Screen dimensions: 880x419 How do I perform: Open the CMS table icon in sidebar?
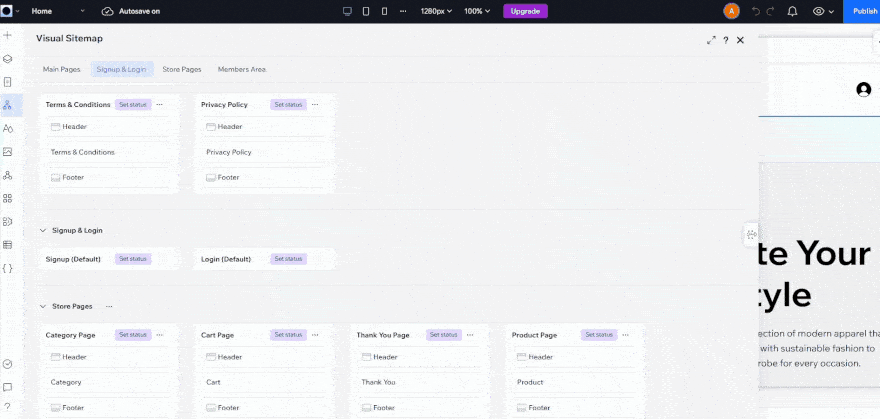8,245
